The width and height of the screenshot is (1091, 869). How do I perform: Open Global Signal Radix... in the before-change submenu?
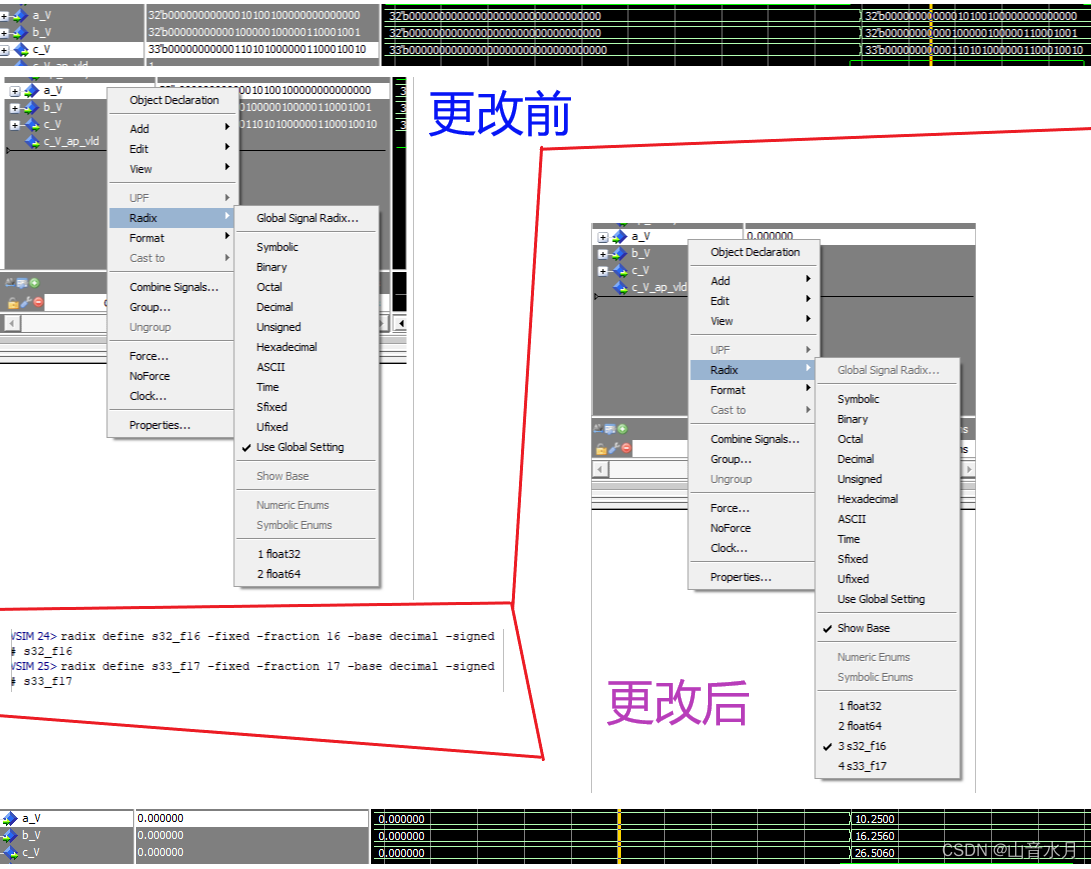tap(307, 218)
